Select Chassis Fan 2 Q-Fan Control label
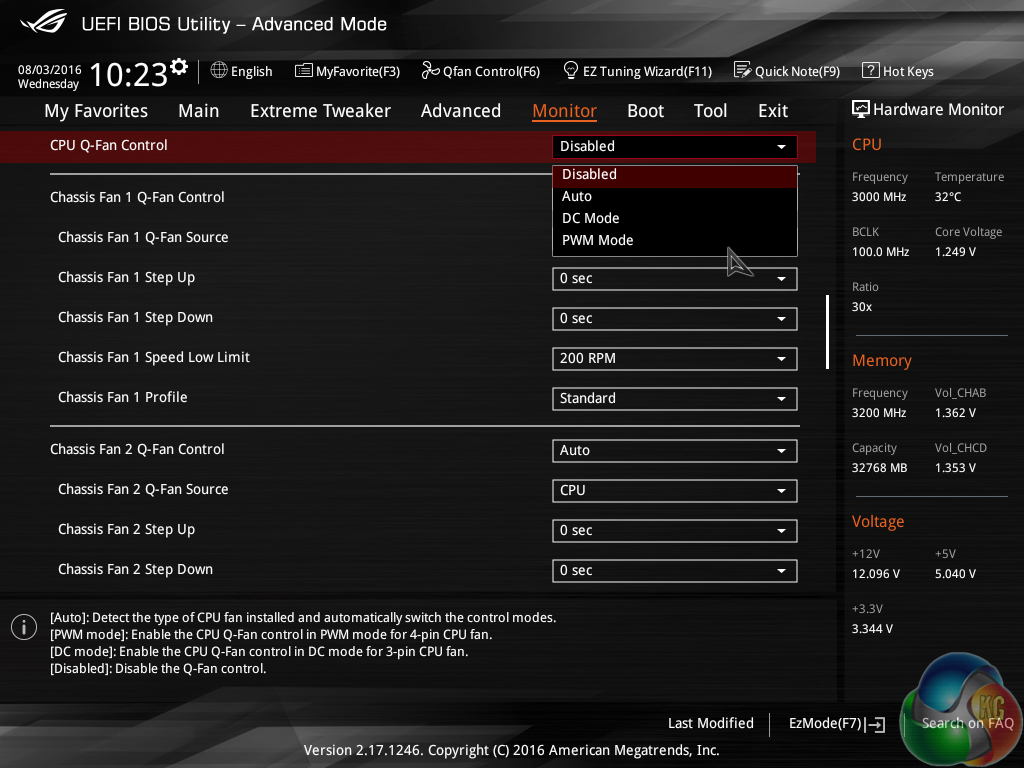Screen dimensions: 1024x768 tap(137, 449)
